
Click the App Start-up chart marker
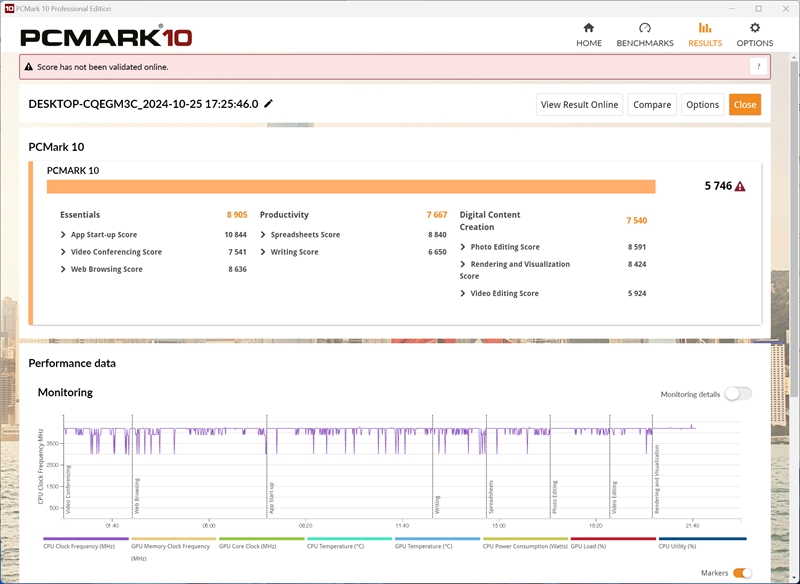pyautogui.click(x=272, y=498)
